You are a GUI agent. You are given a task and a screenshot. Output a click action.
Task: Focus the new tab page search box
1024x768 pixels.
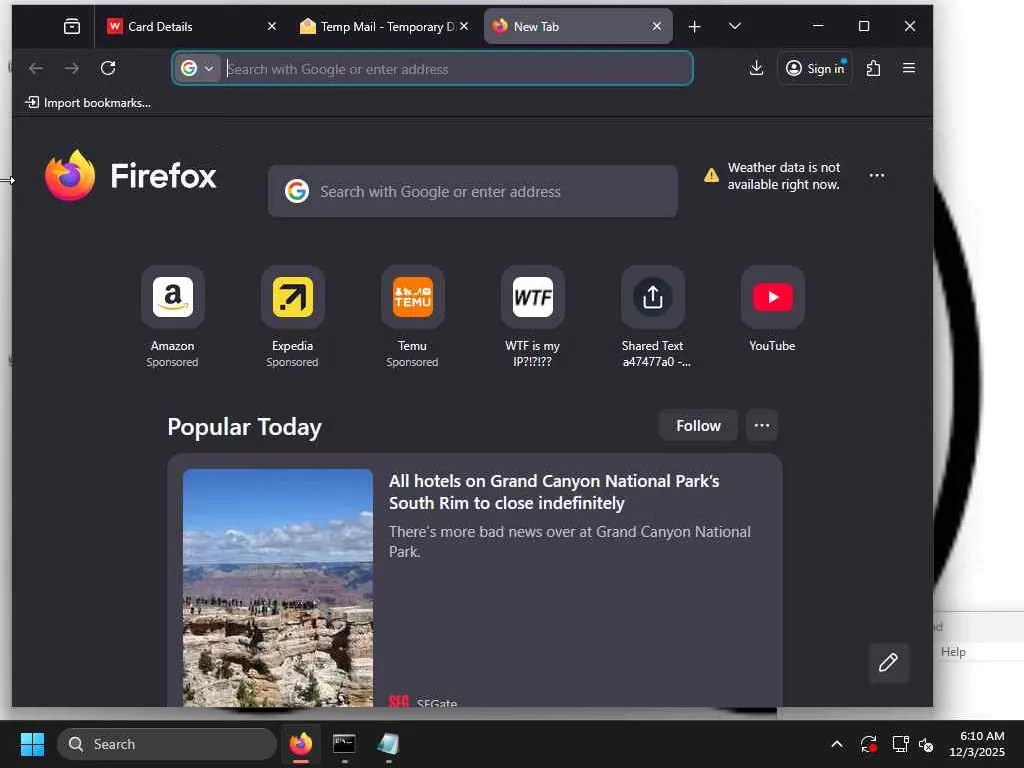[473, 191]
